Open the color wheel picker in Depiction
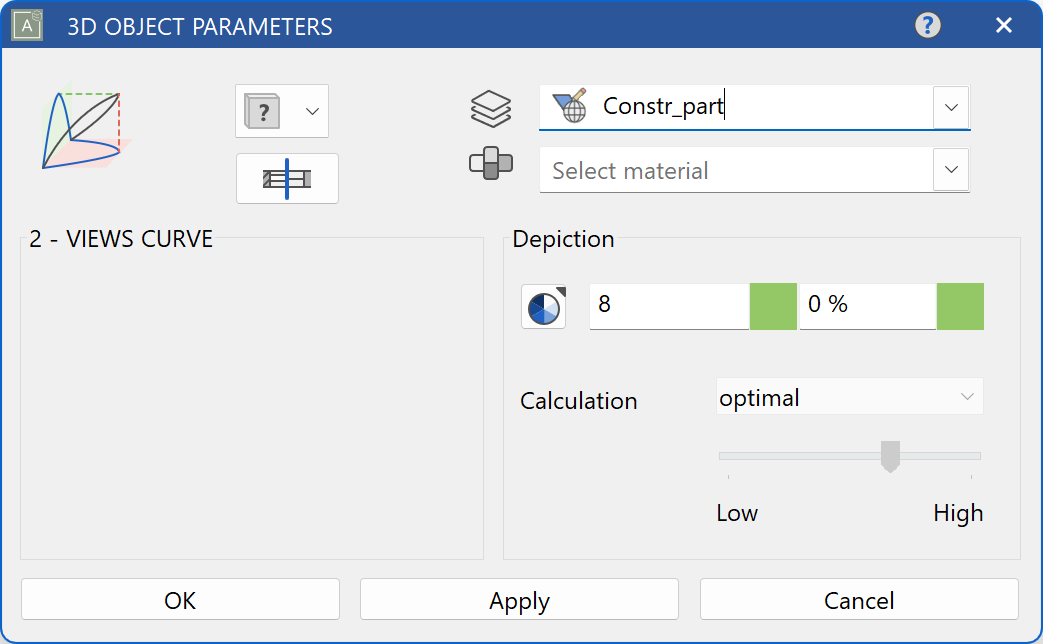The image size is (1043, 644). coord(543,306)
